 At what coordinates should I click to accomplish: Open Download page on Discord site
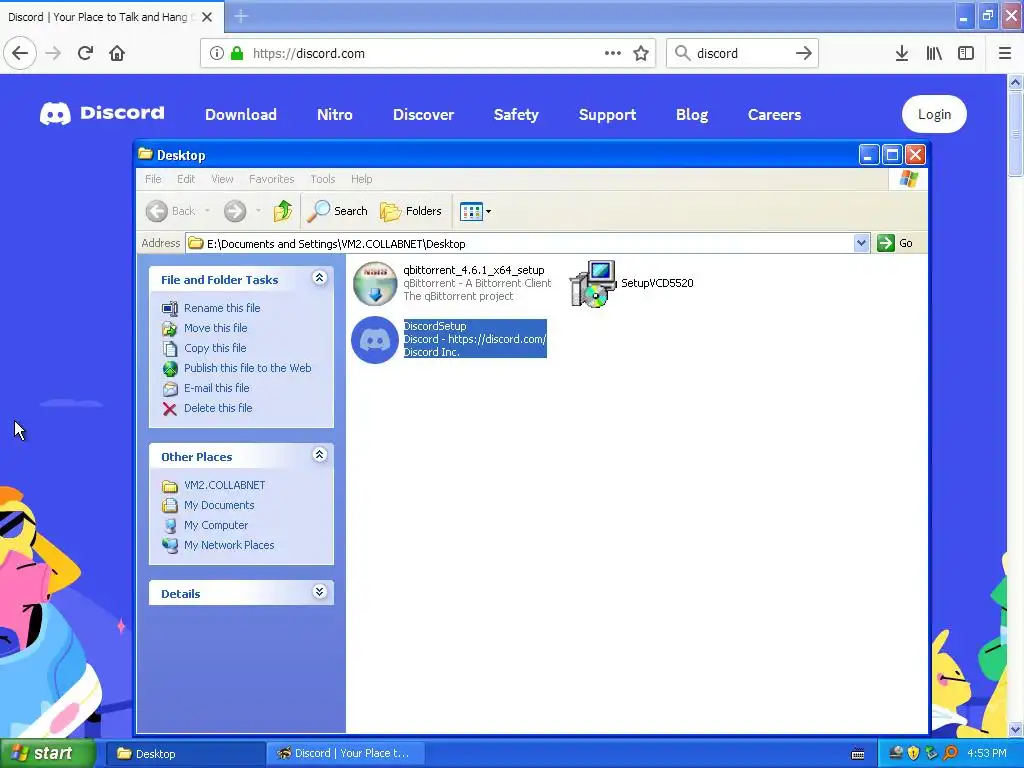(x=241, y=114)
